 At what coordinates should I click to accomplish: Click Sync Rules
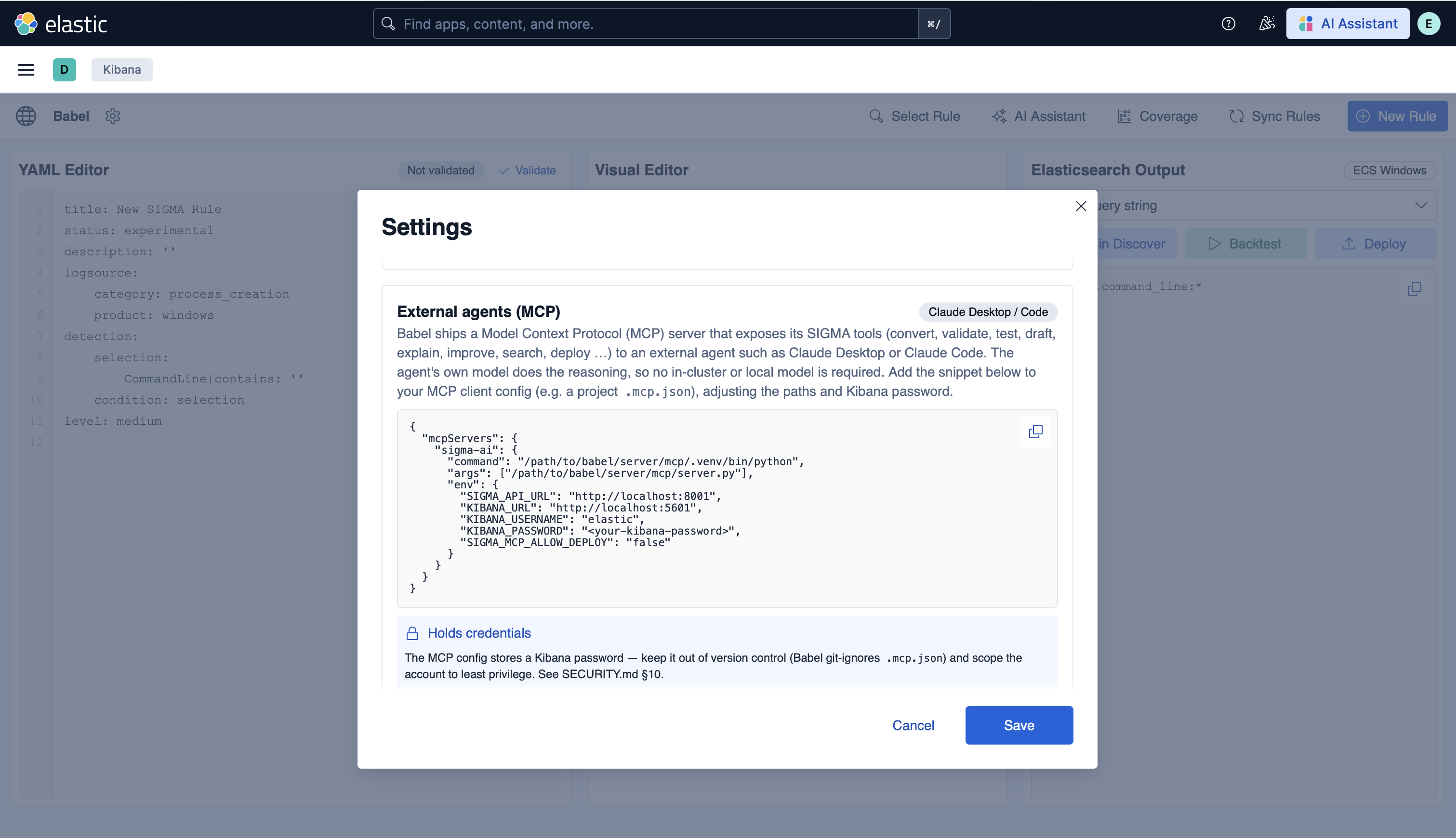point(1275,116)
